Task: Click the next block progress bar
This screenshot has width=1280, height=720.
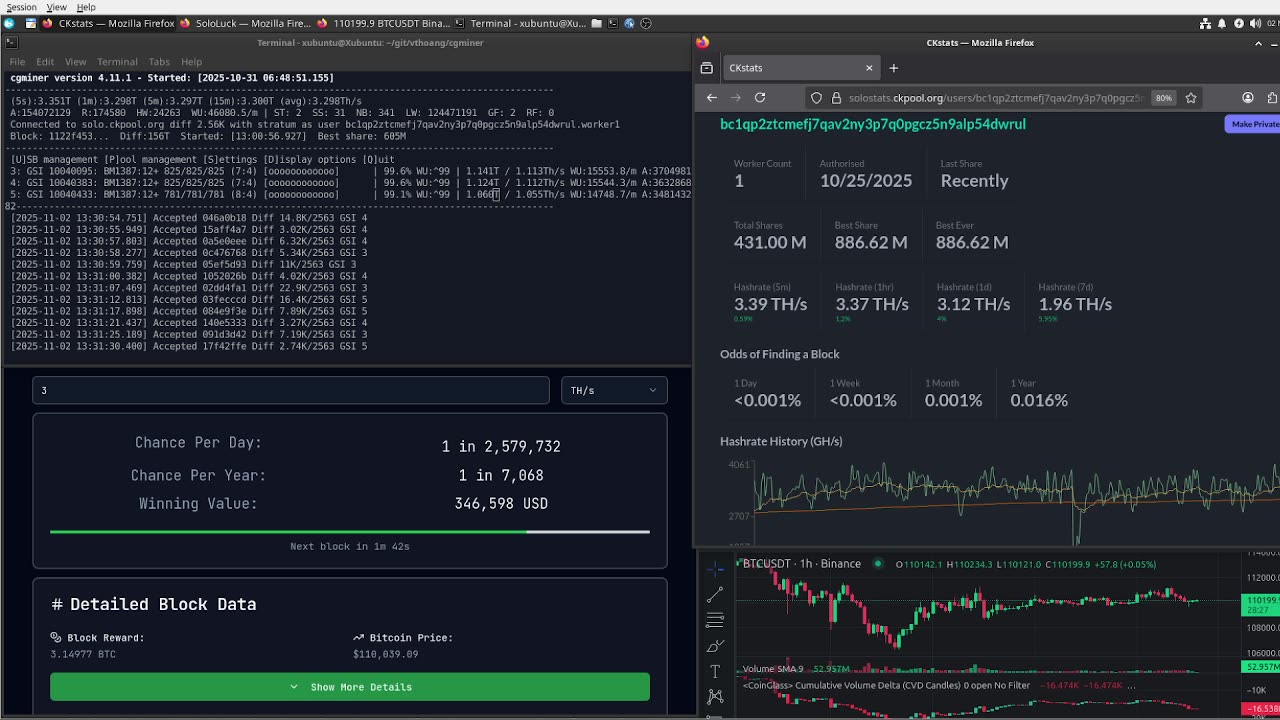Action: (350, 532)
